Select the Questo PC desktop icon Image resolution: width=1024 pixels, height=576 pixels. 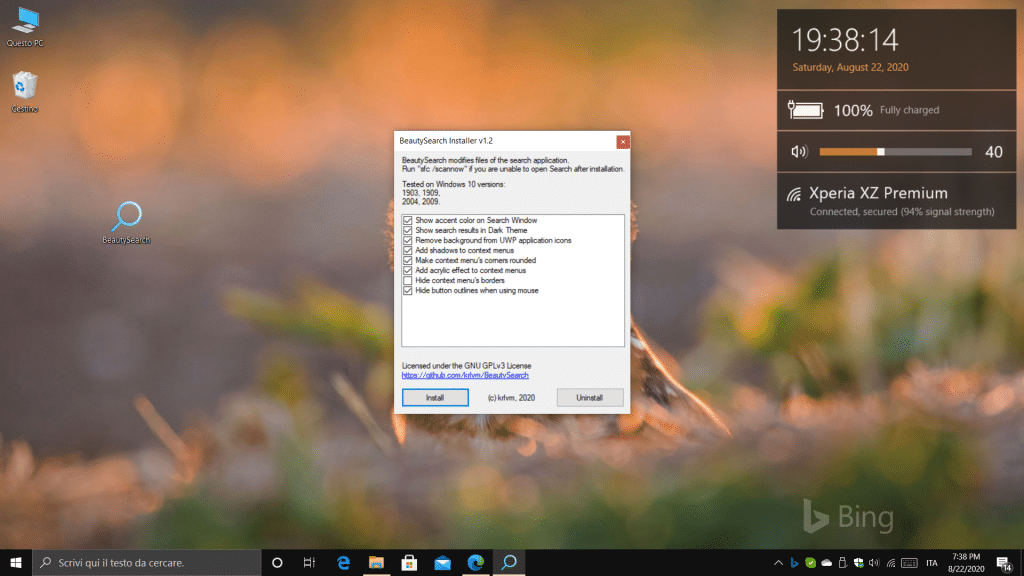[x=25, y=20]
